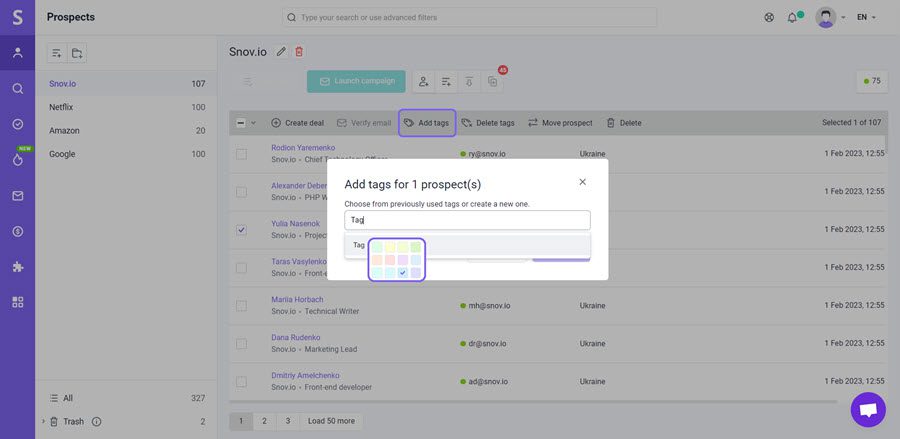Open the selection options chevron beside select-all
Screen dimensions: 900x439
click(x=253, y=123)
